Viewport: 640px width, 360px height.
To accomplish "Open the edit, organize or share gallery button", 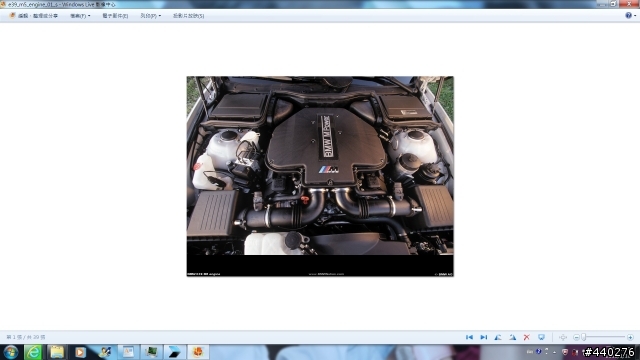I will [x=33, y=16].
